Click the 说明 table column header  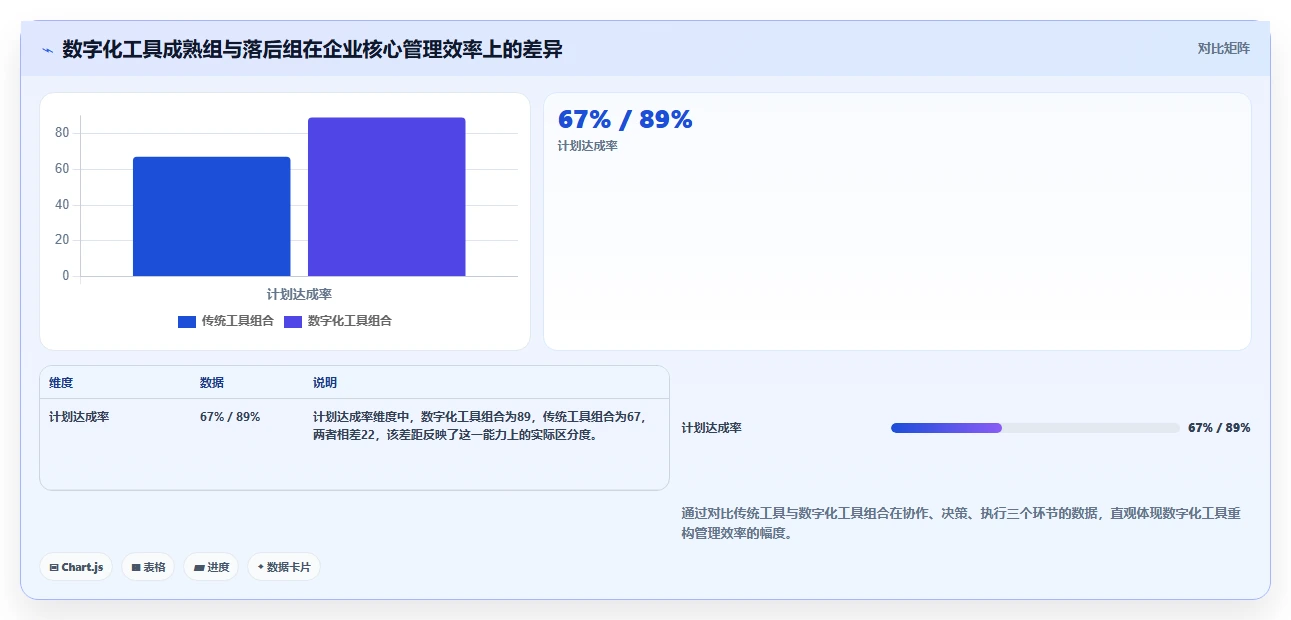click(325, 383)
